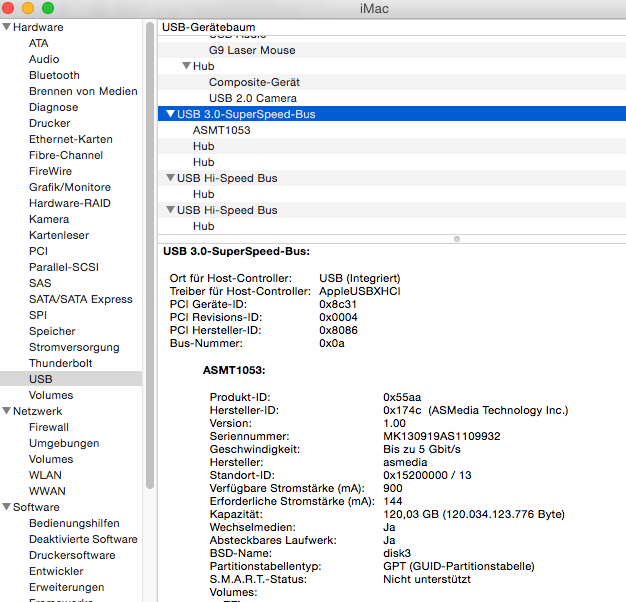The image size is (626, 602).
Task: Click the pane divider handle dot
Action: pyautogui.click(x=457, y=239)
